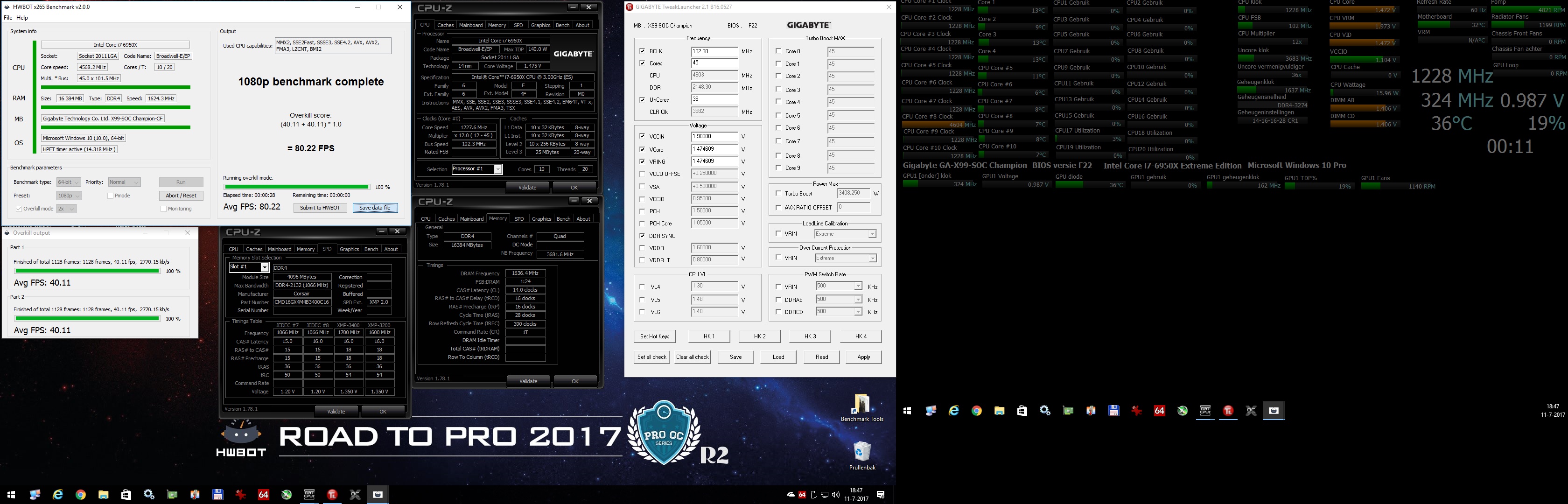
Task: Click Validate in the CPU-Z SPD window
Action: [x=336, y=412]
